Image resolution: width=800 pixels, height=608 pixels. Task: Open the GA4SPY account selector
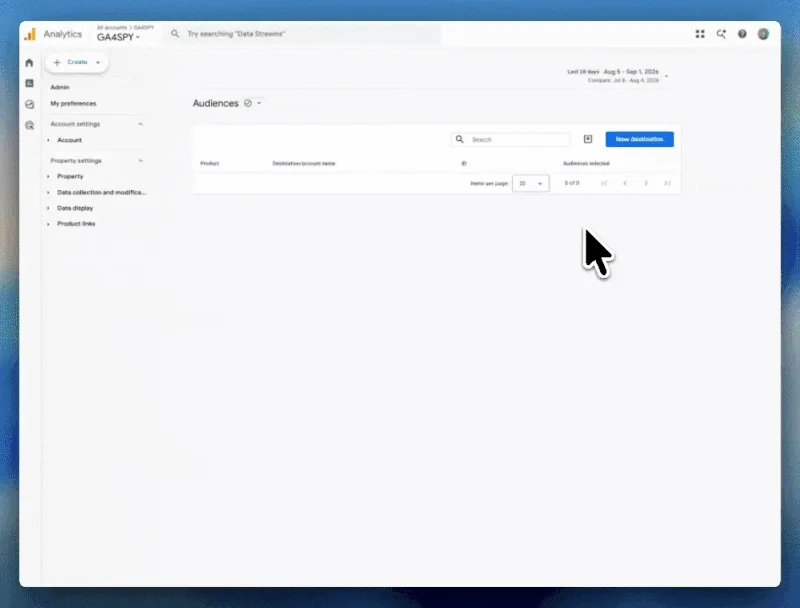point(119,37)
